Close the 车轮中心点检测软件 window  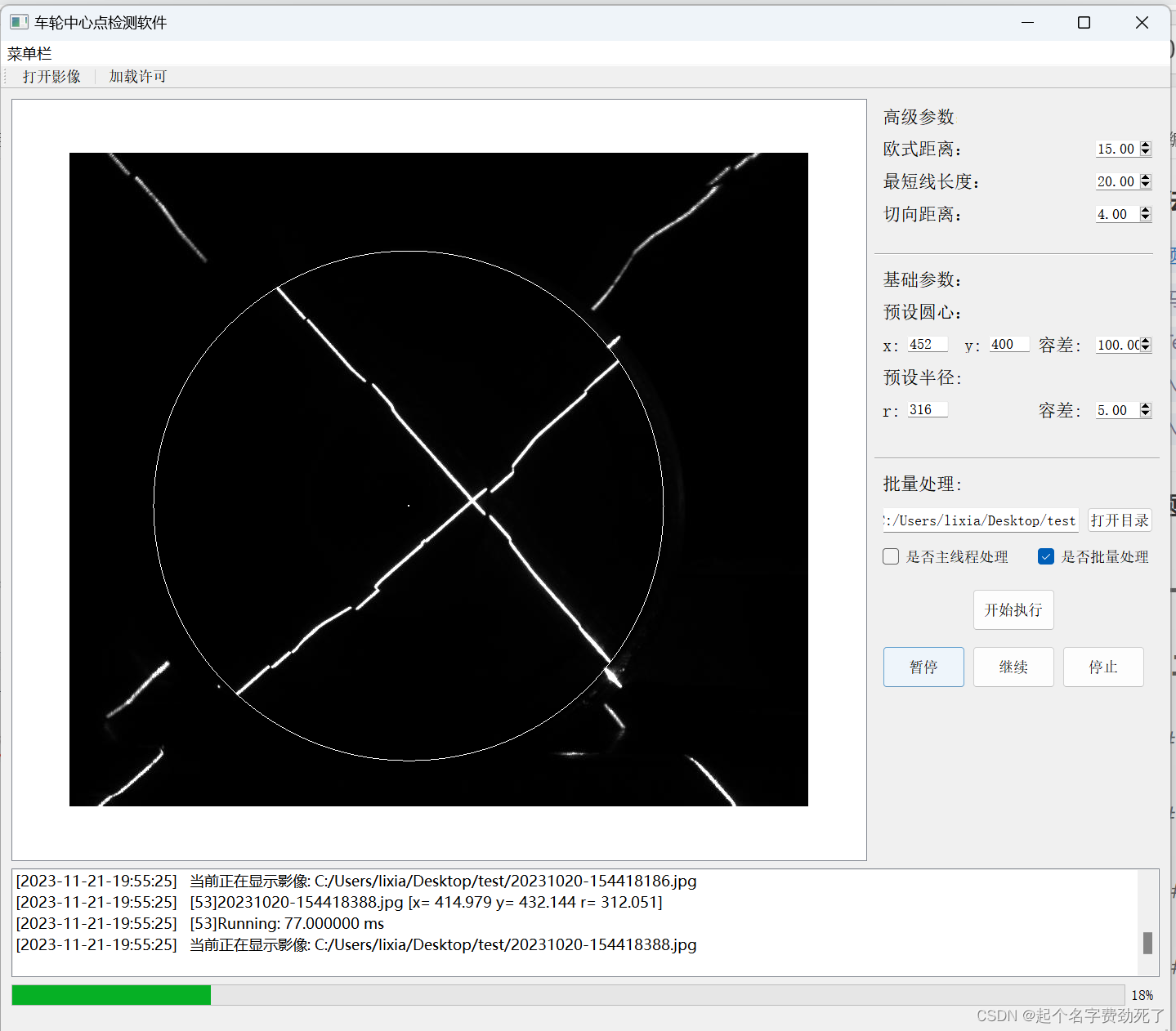tap(1142, 23)
